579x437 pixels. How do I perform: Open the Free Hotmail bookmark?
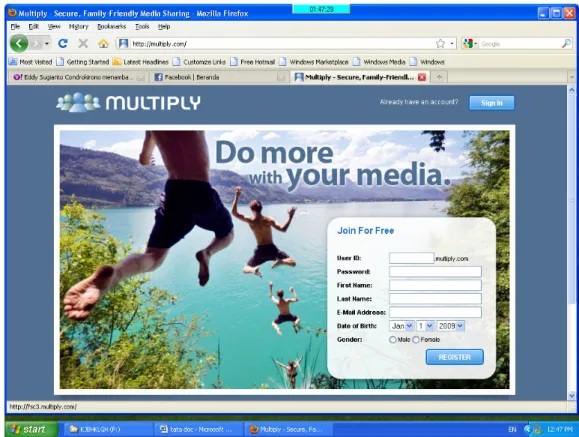point(253,62)
